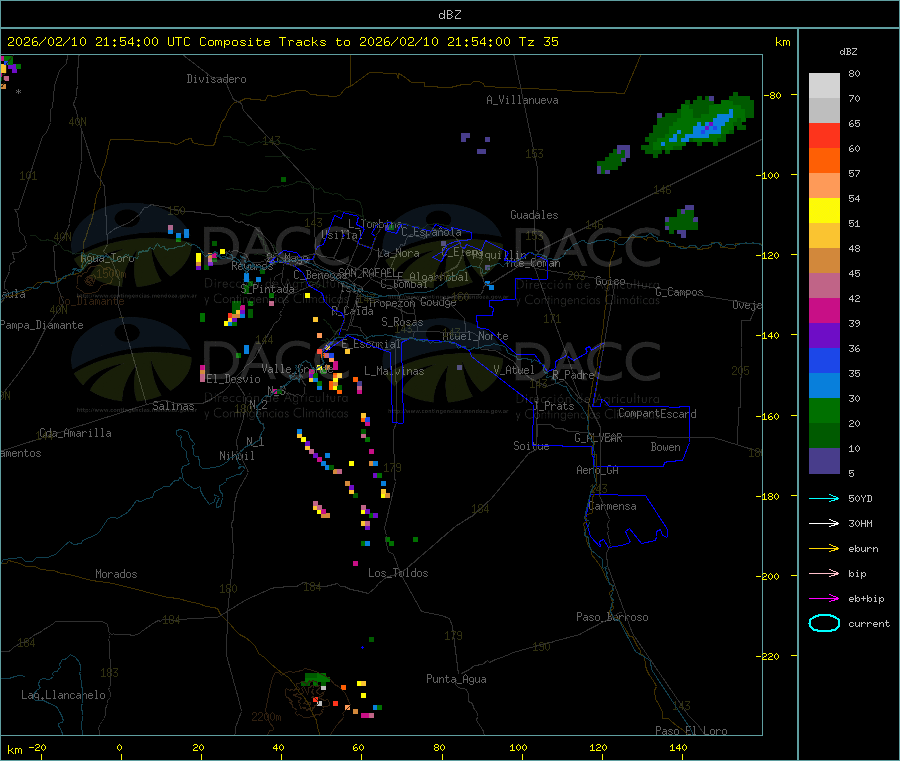
Task: Click the white 30HM arrow in legend
Action: tap(824, 523)
